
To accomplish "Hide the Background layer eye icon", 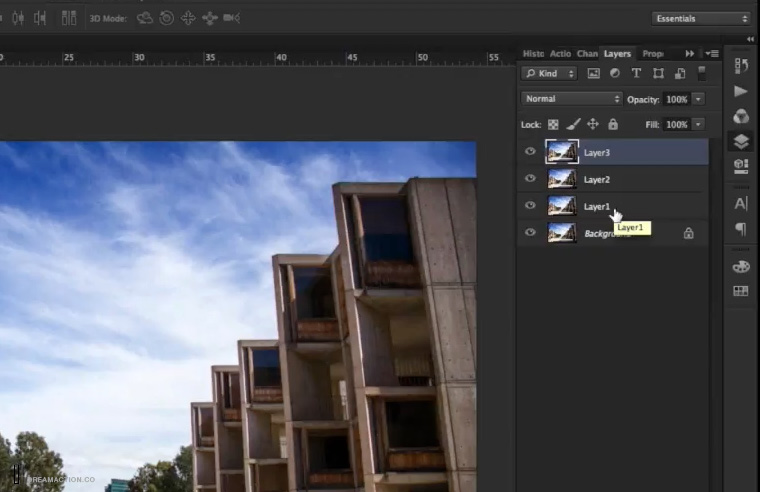I will point(530,233).
